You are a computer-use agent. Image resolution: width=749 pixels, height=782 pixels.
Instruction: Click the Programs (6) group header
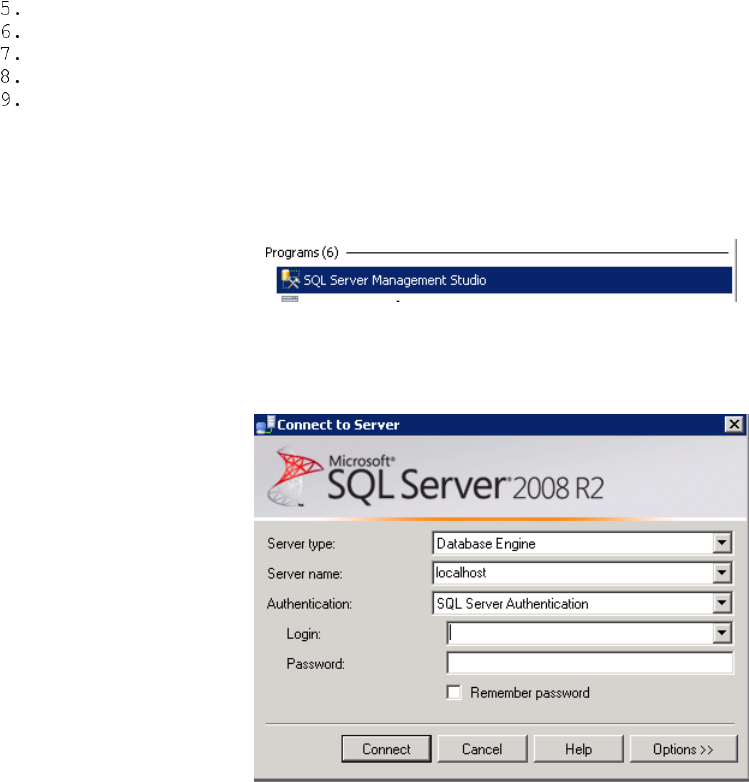tap(302, 252)
